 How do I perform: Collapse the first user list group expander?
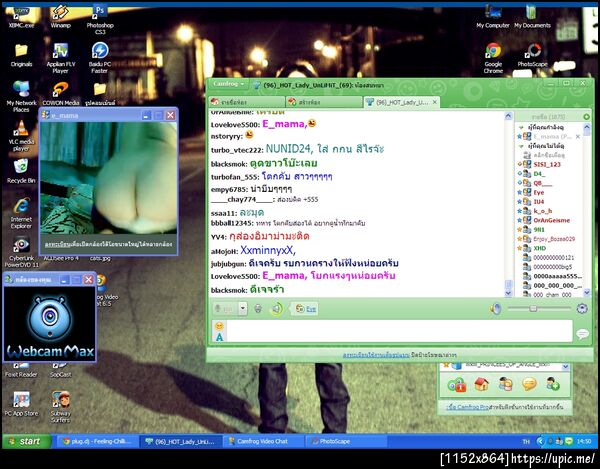(x=521, y=127)
